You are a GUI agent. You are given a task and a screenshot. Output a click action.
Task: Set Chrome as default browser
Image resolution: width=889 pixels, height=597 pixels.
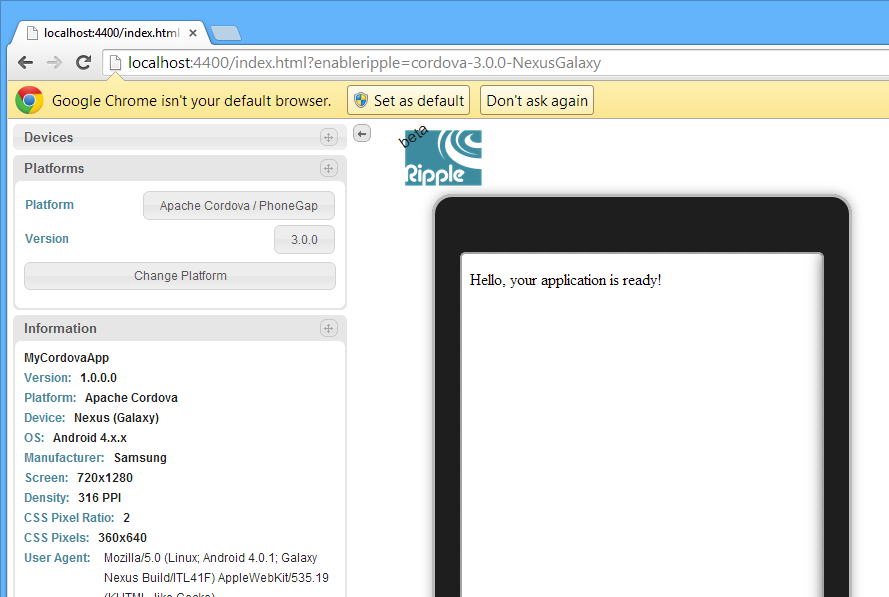pyautogui.click(x=409, y=100)
